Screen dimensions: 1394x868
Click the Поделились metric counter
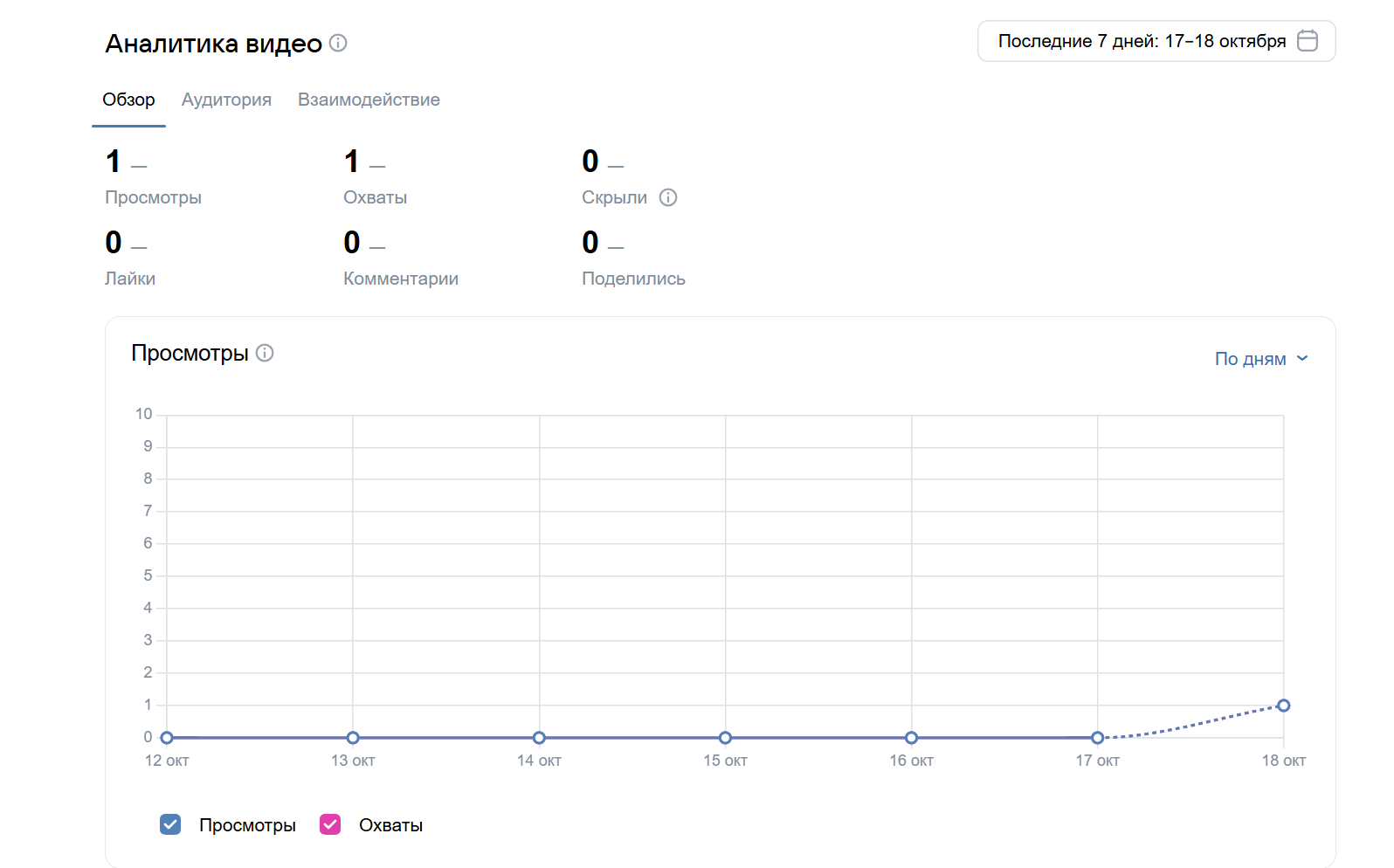590,243
